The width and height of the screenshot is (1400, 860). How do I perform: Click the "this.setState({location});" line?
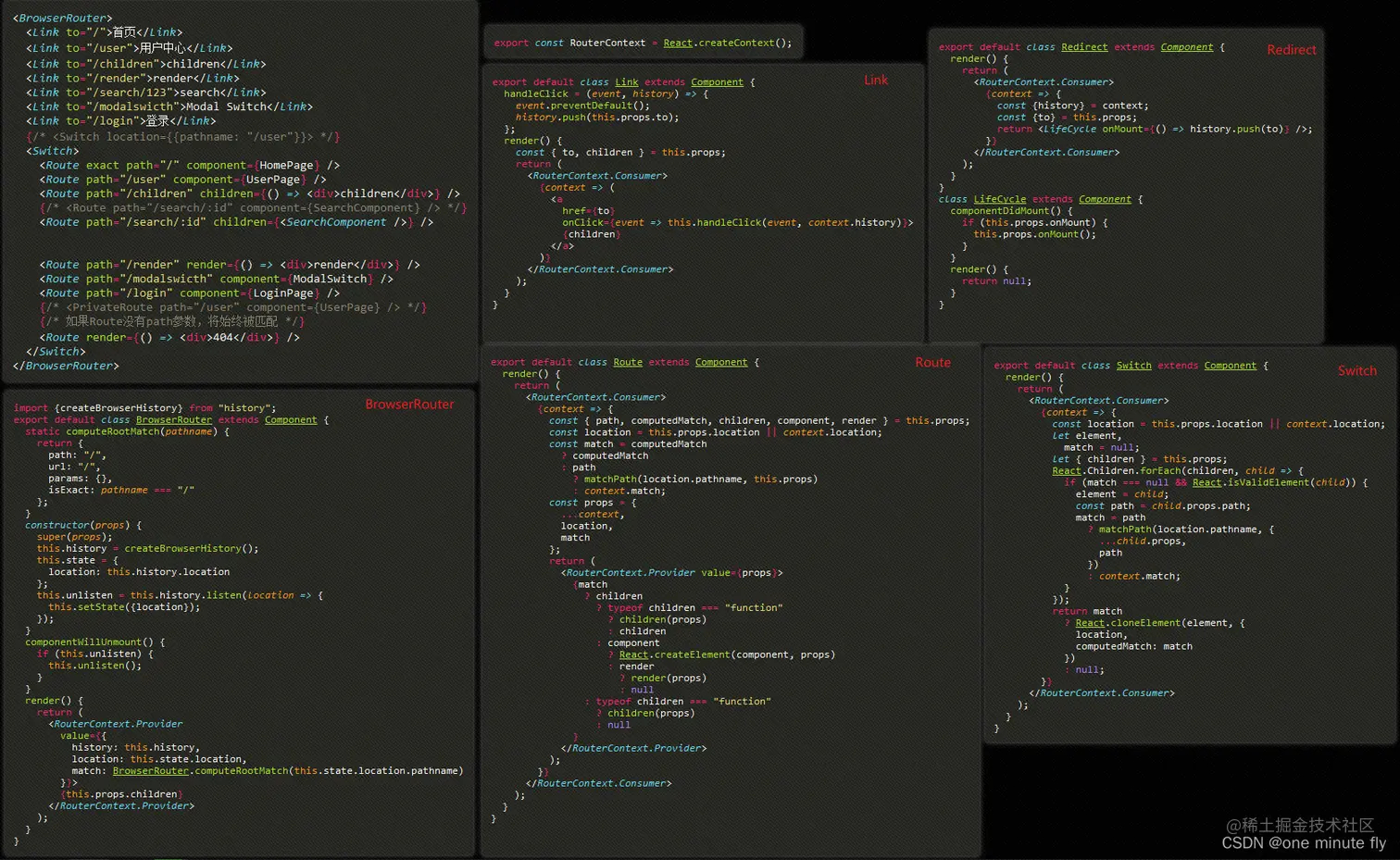(x=124, y=607)
